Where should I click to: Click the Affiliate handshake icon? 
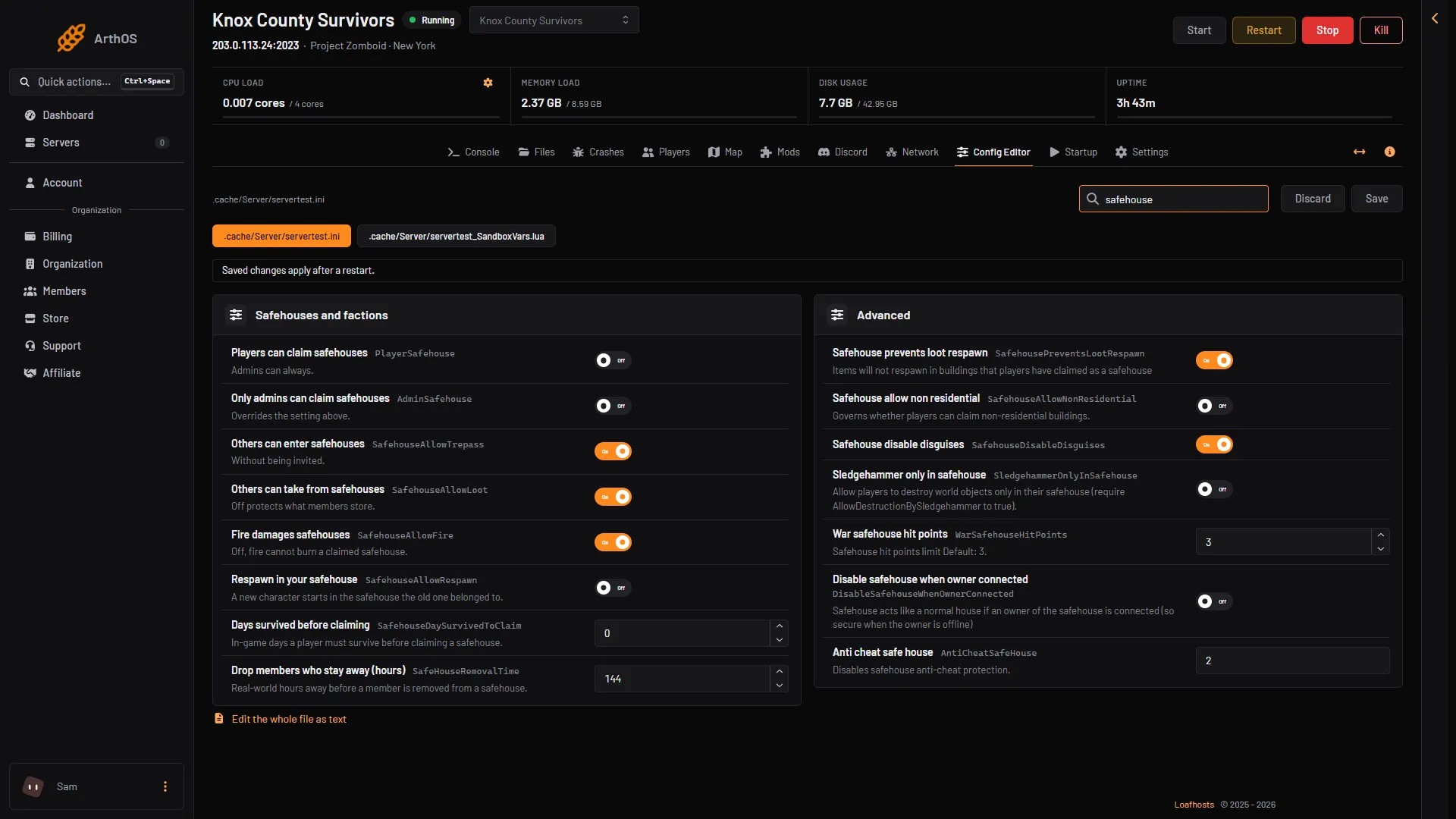click(30, 373)
